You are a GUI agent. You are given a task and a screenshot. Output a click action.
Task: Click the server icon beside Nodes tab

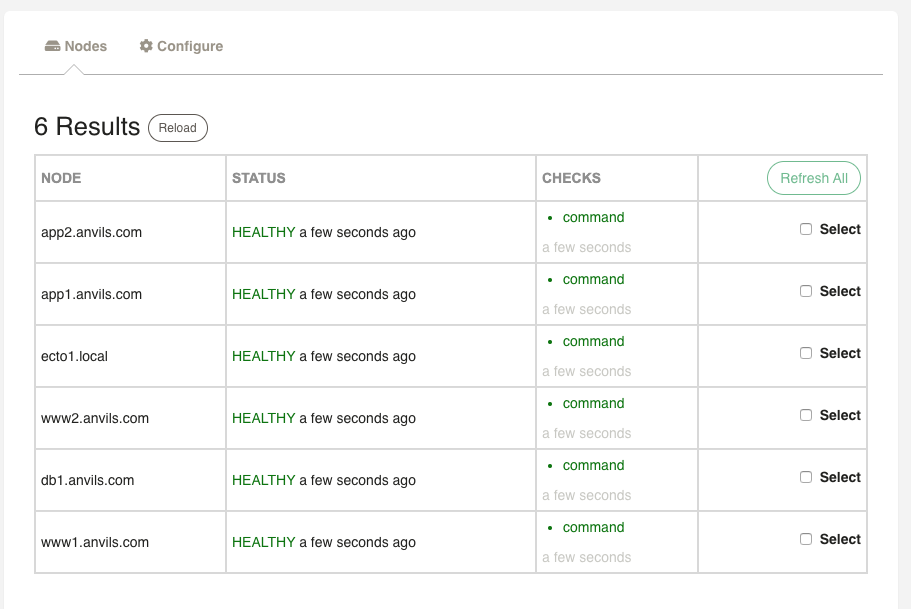[x=53, y=46]
